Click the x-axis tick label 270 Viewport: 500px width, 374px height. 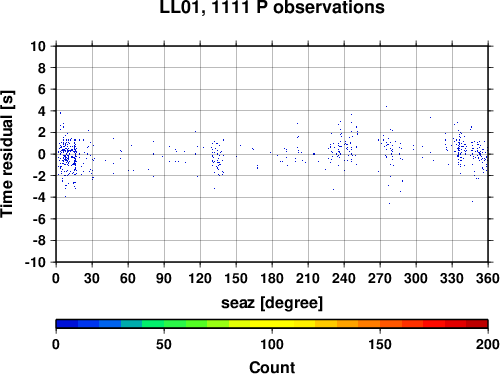380,278
